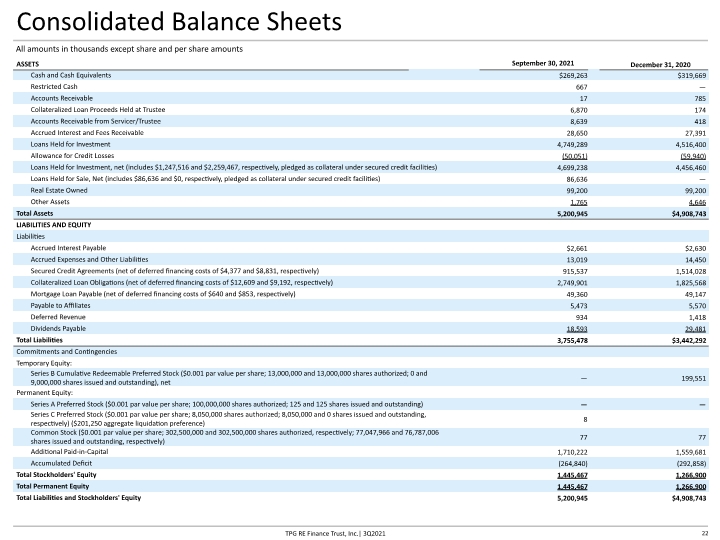Click the LIABILITIES AND EQUITY heading
This screenshot has width=720, height=540.
coord(54,225)
